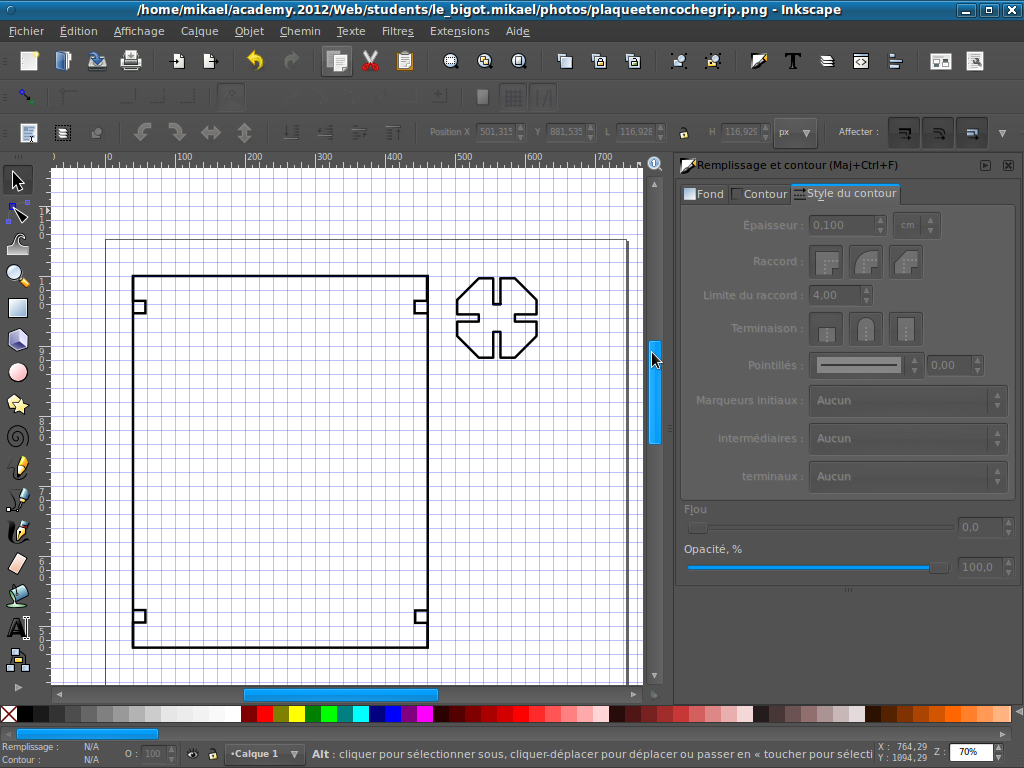Open the text and font dialog icon
The width and height of the screenshot is (1024, 768).
pyautogui.click(x=793, y=61)
